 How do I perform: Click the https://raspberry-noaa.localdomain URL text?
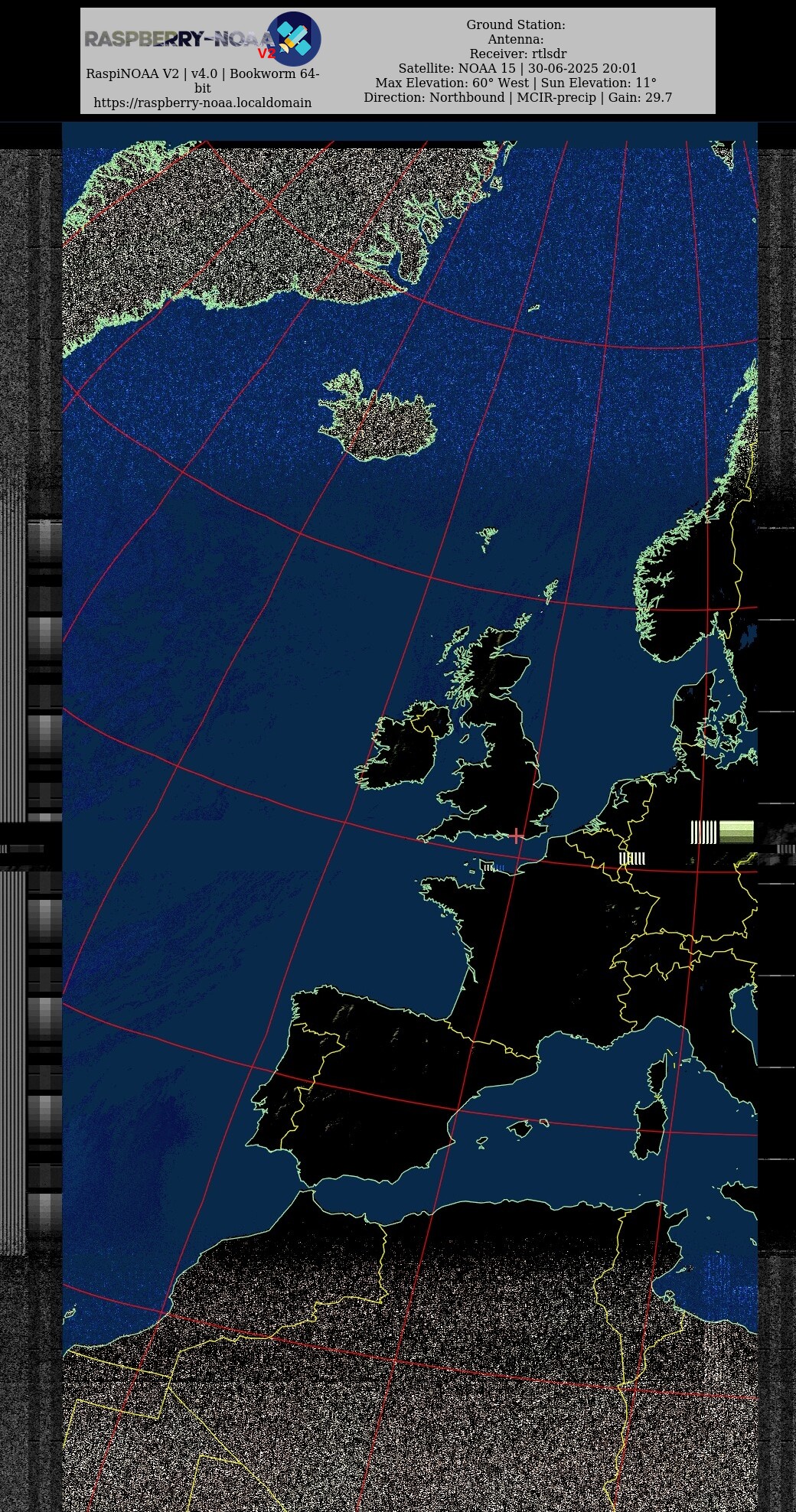(x=203, y=103)
